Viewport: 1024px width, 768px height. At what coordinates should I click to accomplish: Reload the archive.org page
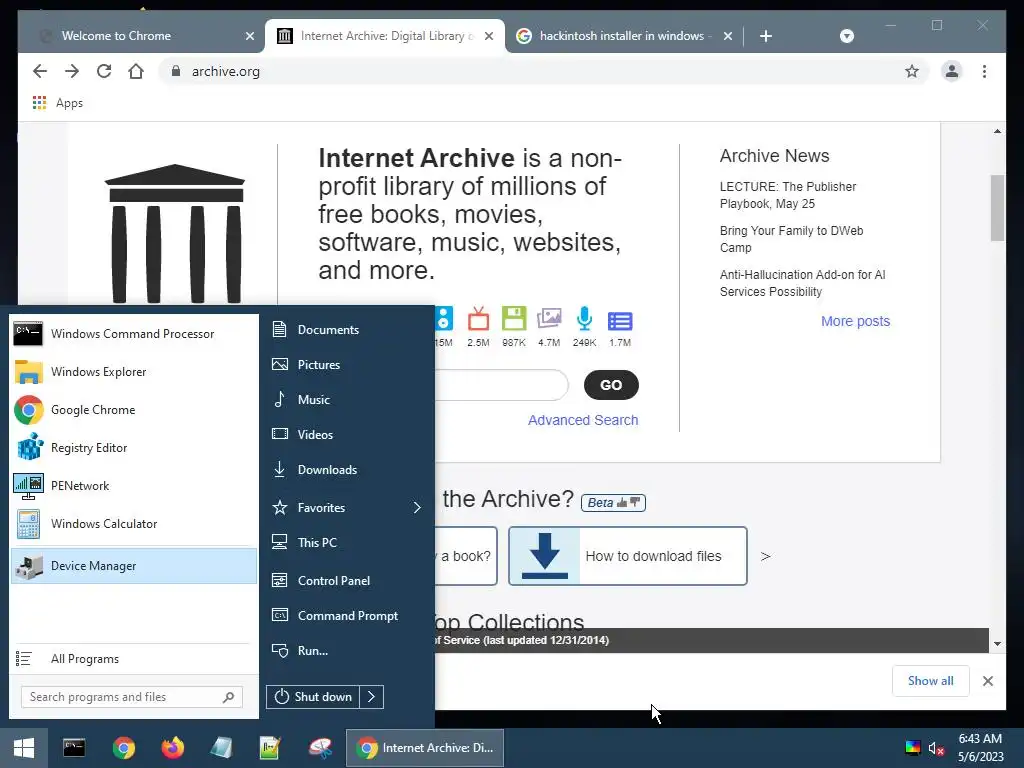[x=104, y=71]
